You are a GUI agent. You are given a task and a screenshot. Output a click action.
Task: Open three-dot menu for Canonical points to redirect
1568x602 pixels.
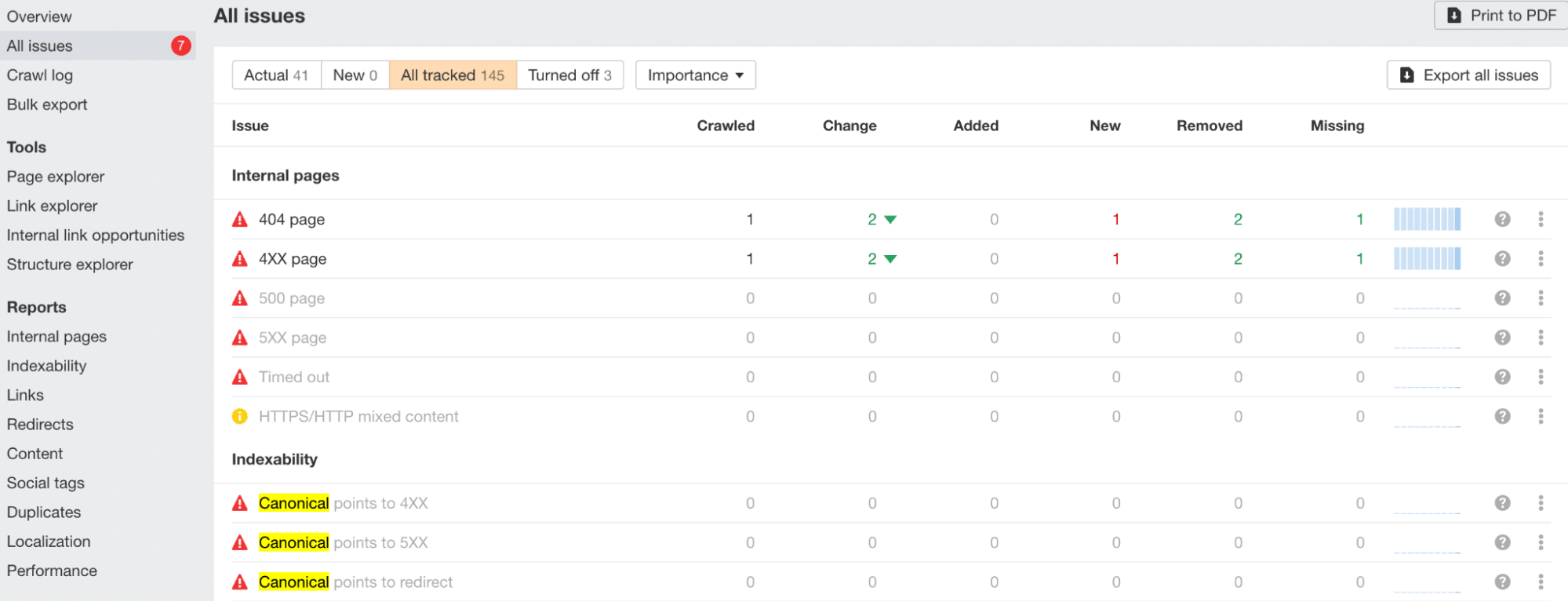[1541, 582]
